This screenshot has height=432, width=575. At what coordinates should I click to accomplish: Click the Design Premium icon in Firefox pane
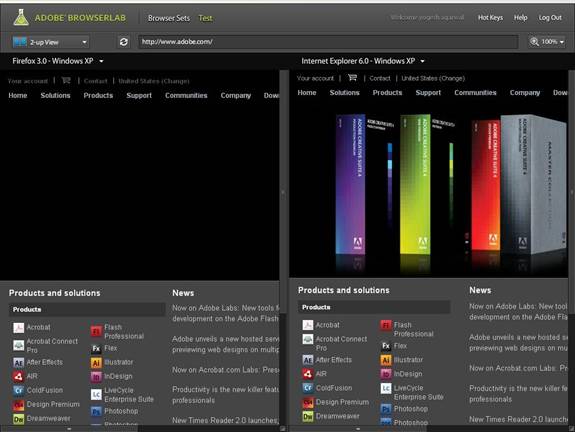click(x=18, y=404)
